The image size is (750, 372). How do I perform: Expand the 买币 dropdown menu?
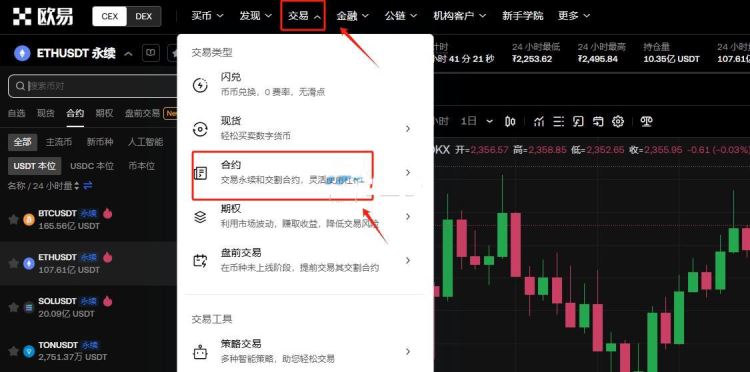207,16
